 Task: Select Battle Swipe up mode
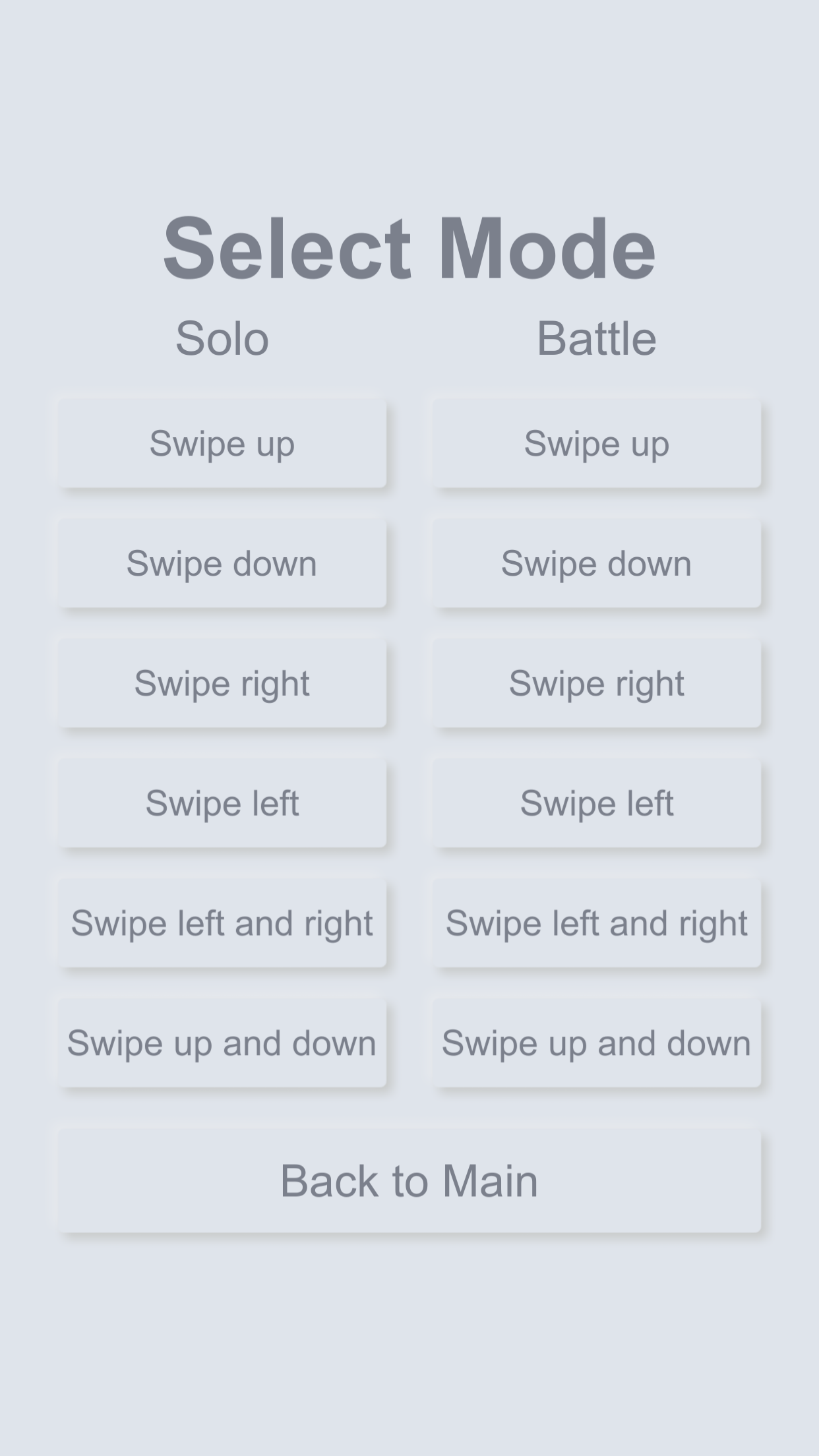click(x=596, y=443)
